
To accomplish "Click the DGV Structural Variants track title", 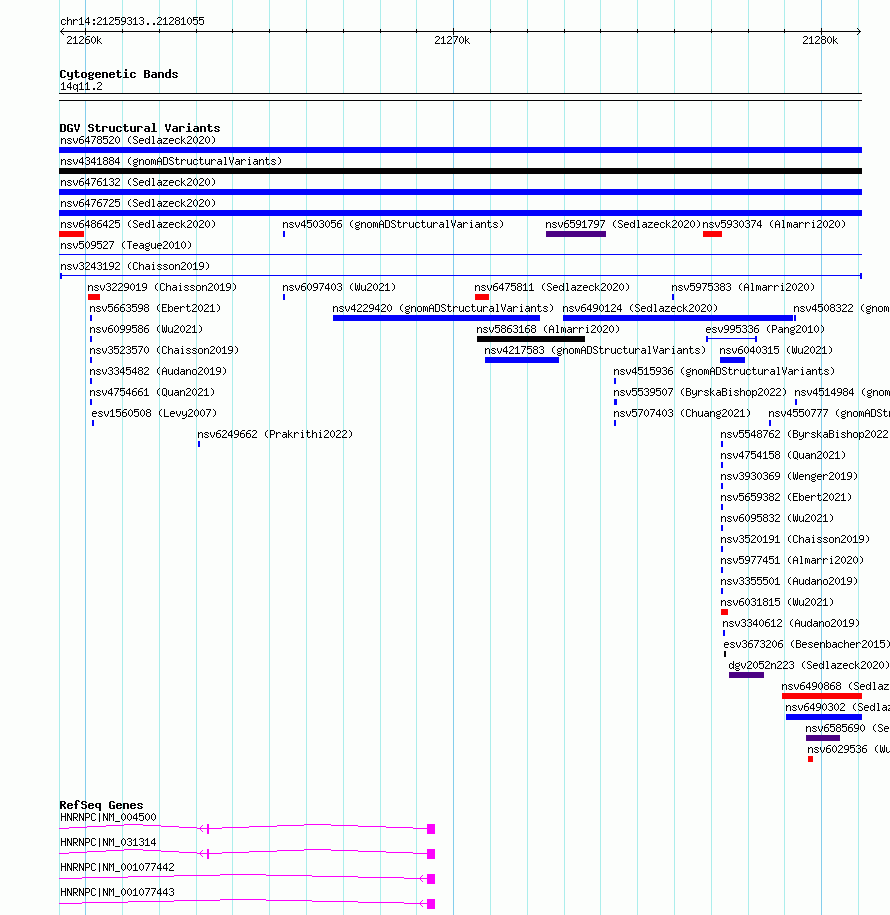I will click(x=140, y=128).
